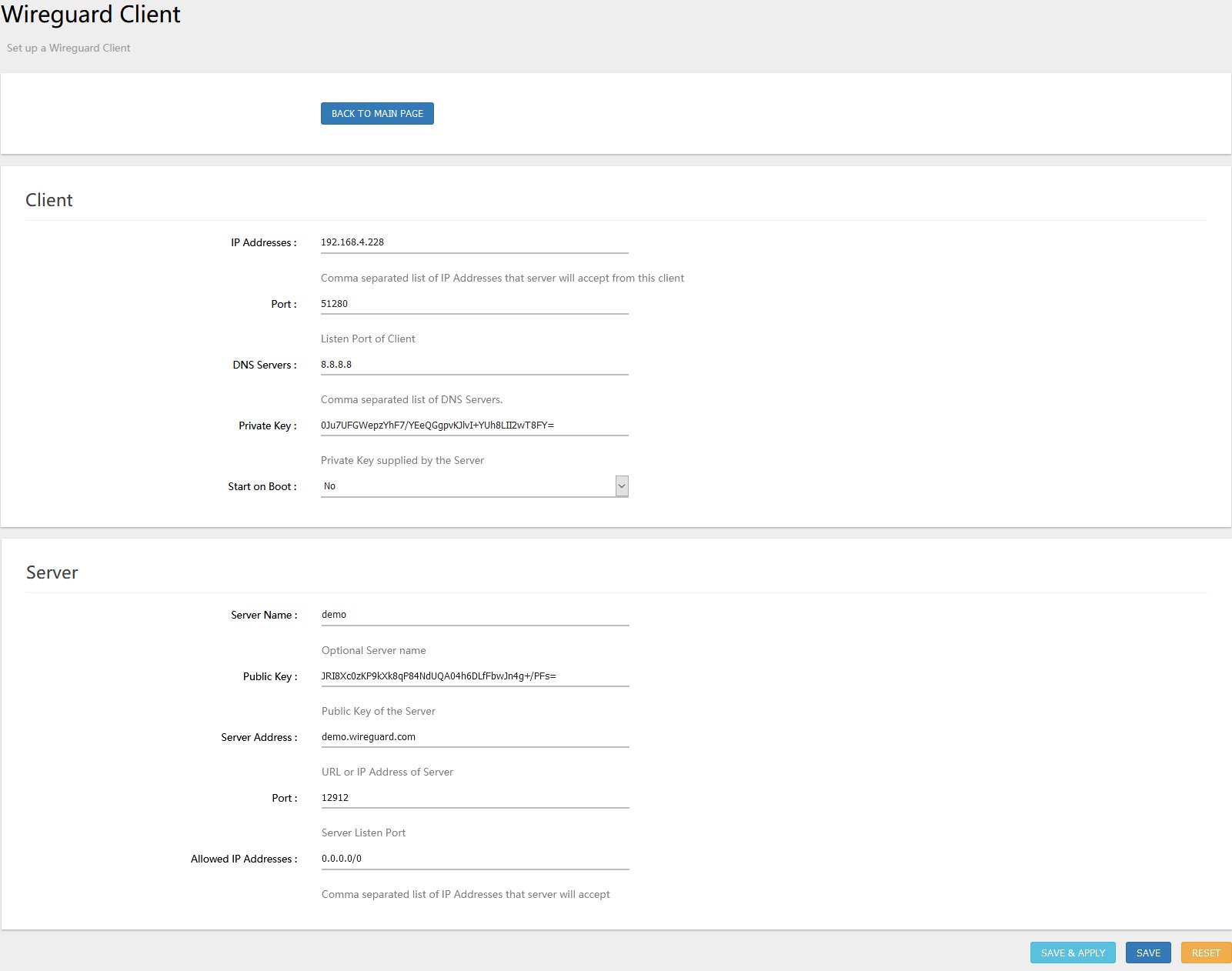Image resolution: width=1232 pixels, height=971 pixels.
Task: Focus the client IP Addresses field
Action: click(x=474, y=242)
